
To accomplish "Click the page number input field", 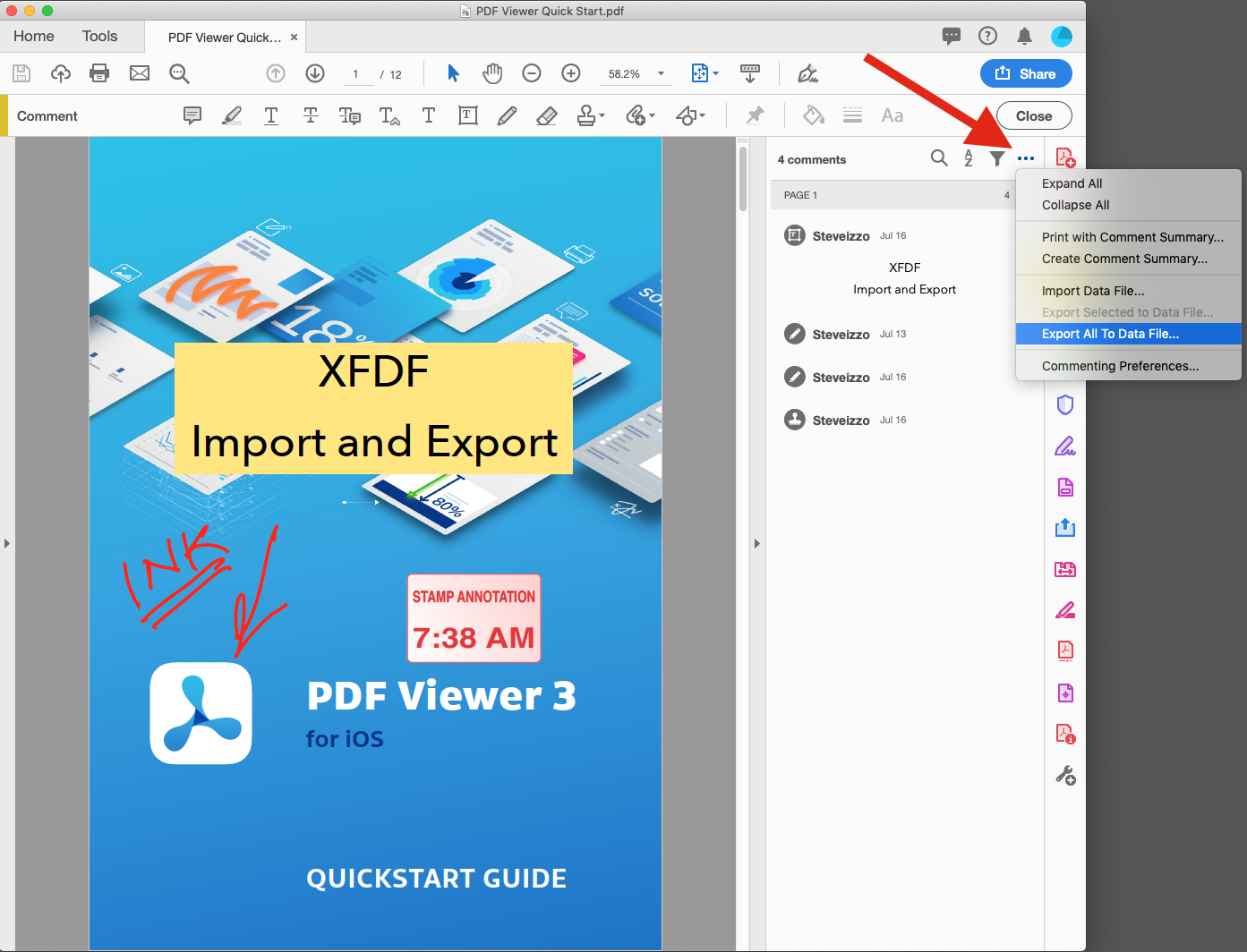I will [357, 74].
